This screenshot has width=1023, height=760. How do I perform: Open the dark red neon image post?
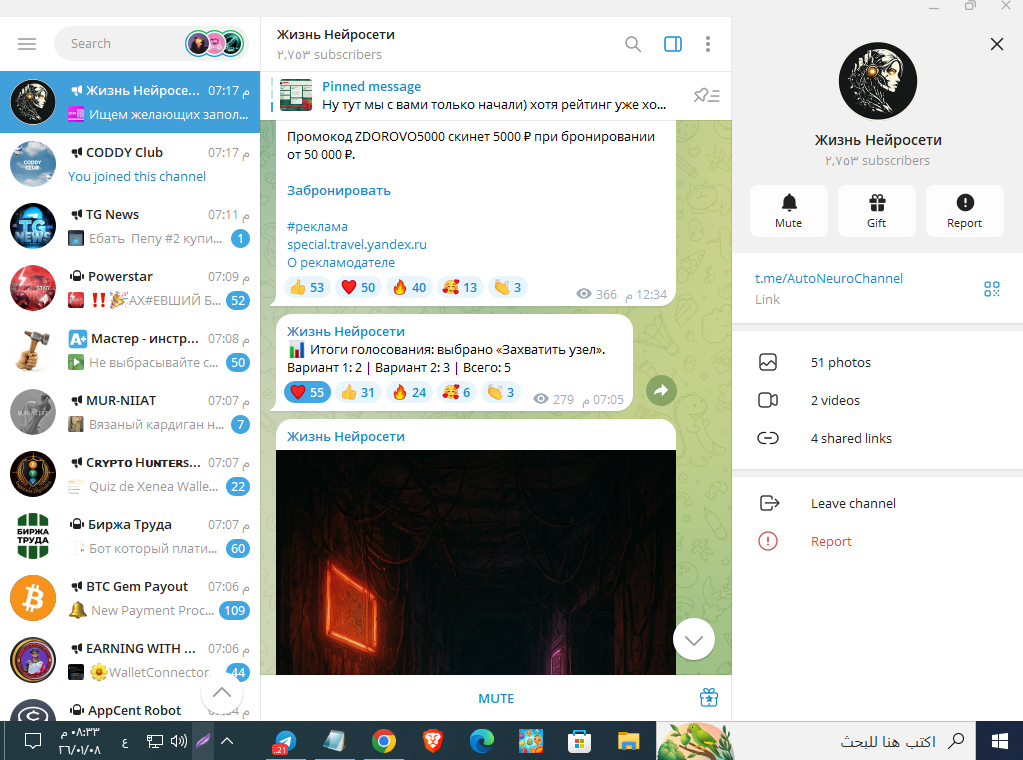pos(476,562)
